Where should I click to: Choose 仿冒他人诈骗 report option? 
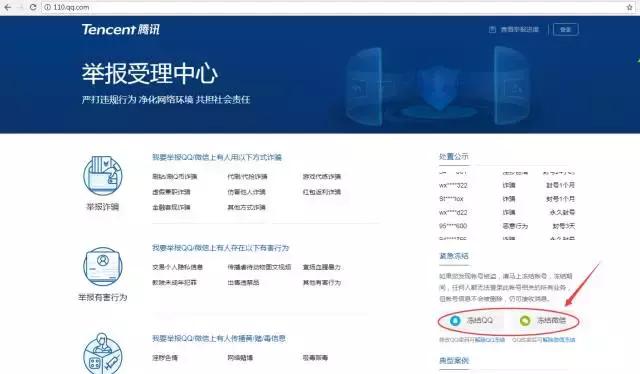247,192
